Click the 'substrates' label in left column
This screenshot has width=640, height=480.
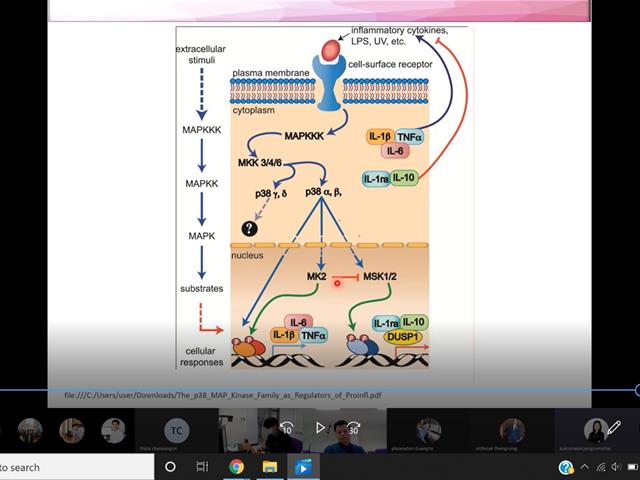pyautogui.click(x=202, y=289)
